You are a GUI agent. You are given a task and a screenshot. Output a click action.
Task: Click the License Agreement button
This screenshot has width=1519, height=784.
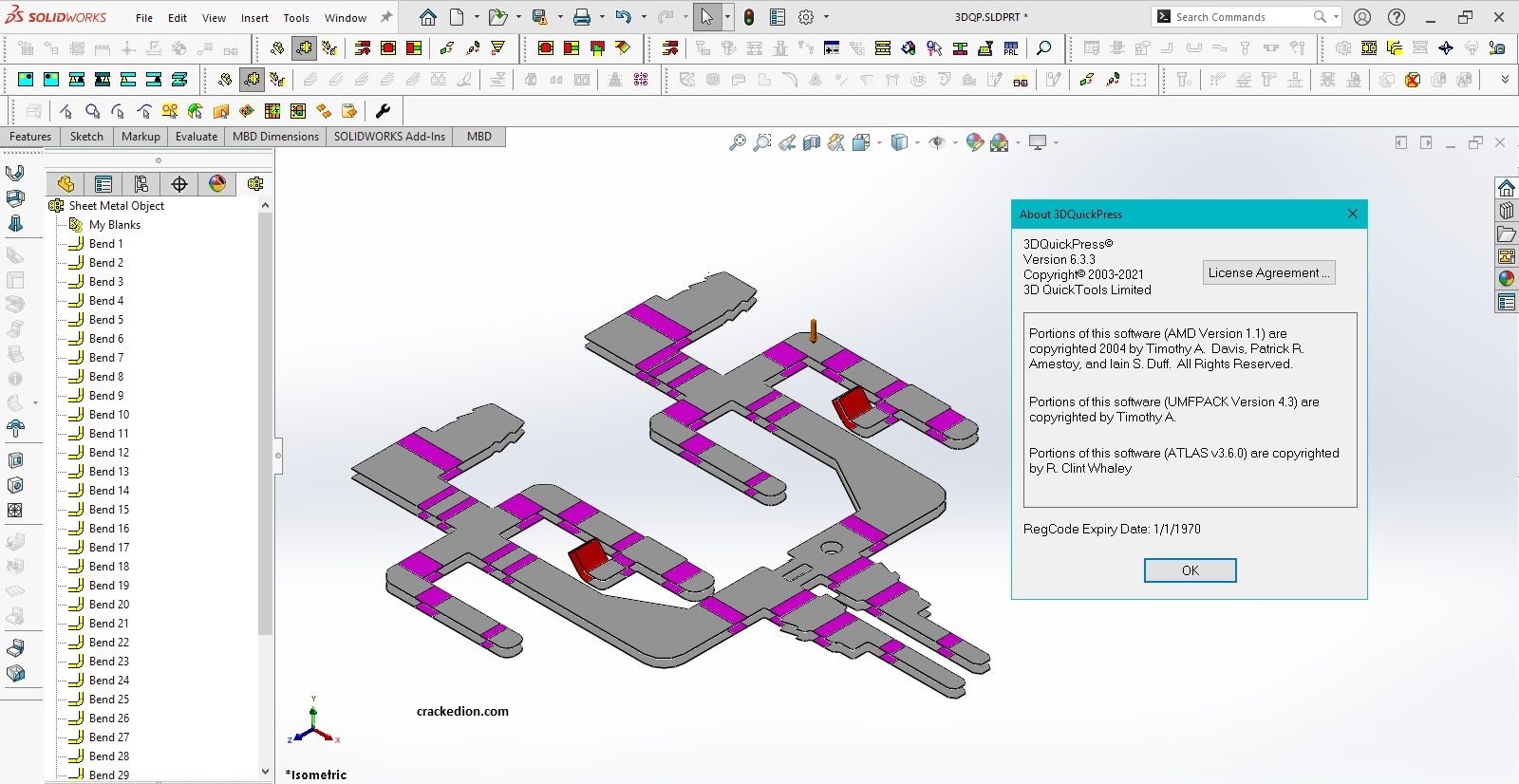(1269, 272)
